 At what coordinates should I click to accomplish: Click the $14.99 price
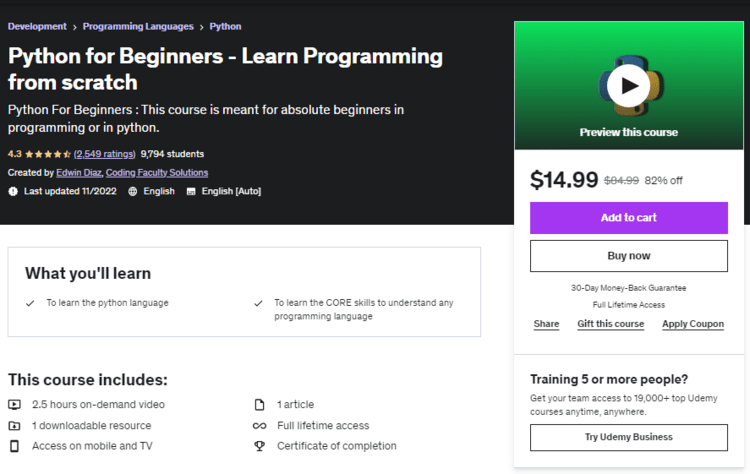pyautogui.click(x=564, y=180)
